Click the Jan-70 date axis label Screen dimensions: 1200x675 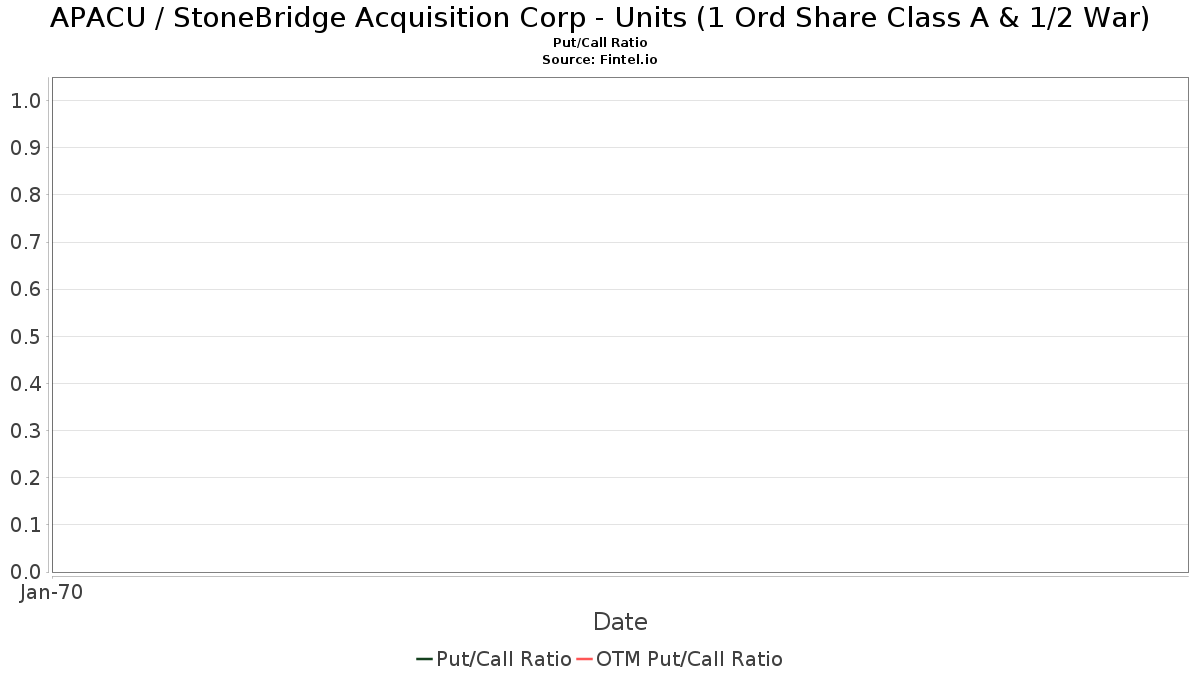(51, 592)
